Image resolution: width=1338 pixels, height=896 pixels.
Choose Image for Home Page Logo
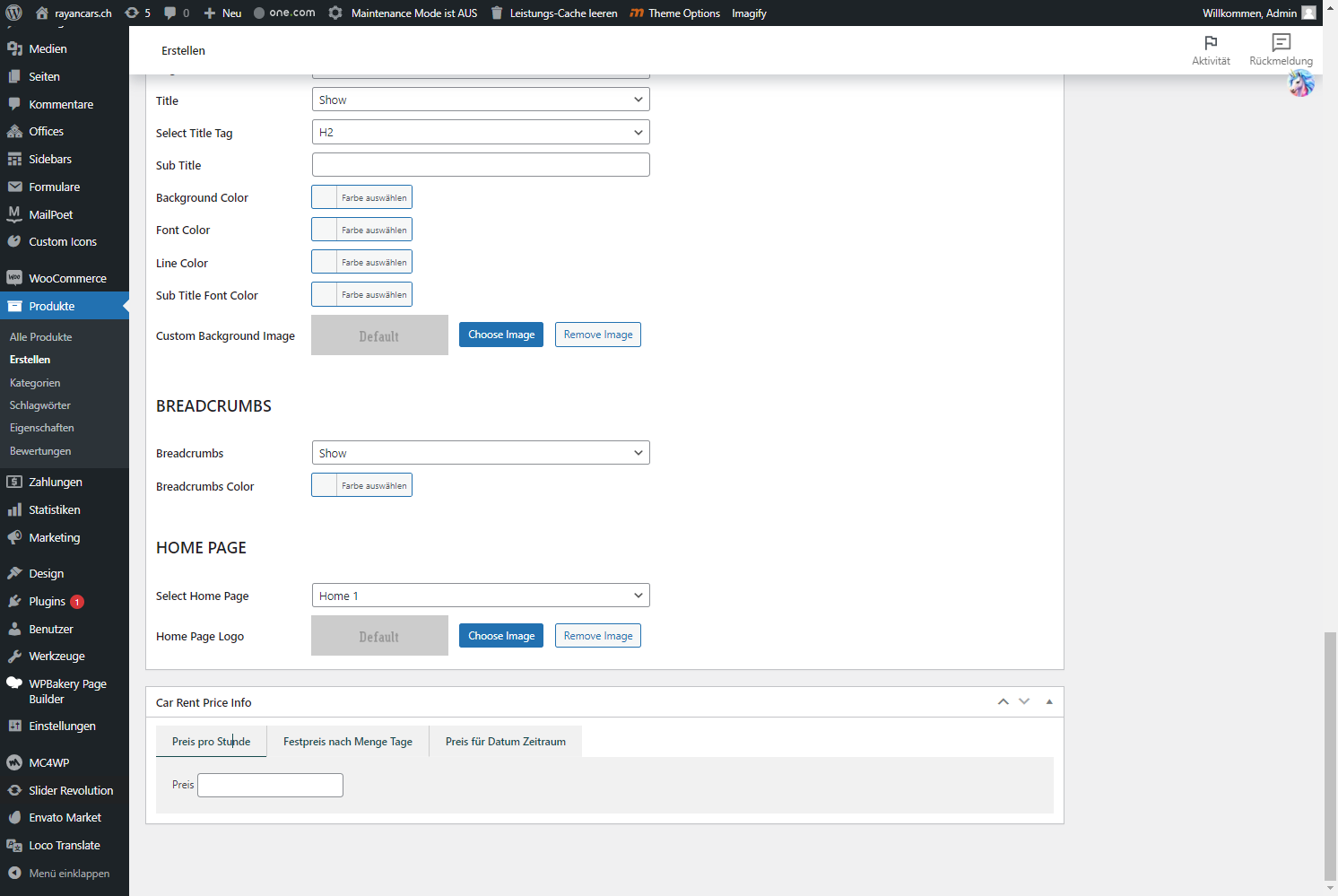(501, 636)
